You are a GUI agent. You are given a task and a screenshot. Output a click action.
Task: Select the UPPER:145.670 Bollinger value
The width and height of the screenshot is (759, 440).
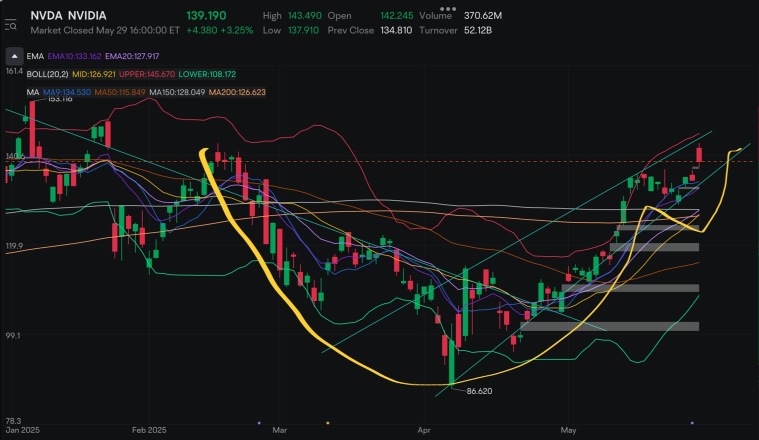147,74
